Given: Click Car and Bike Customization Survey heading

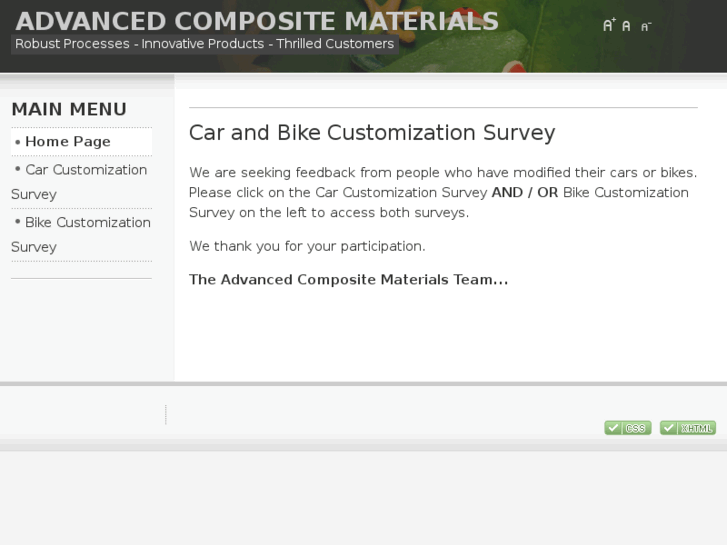Looking at the screenshot, I should click(372, 133).
